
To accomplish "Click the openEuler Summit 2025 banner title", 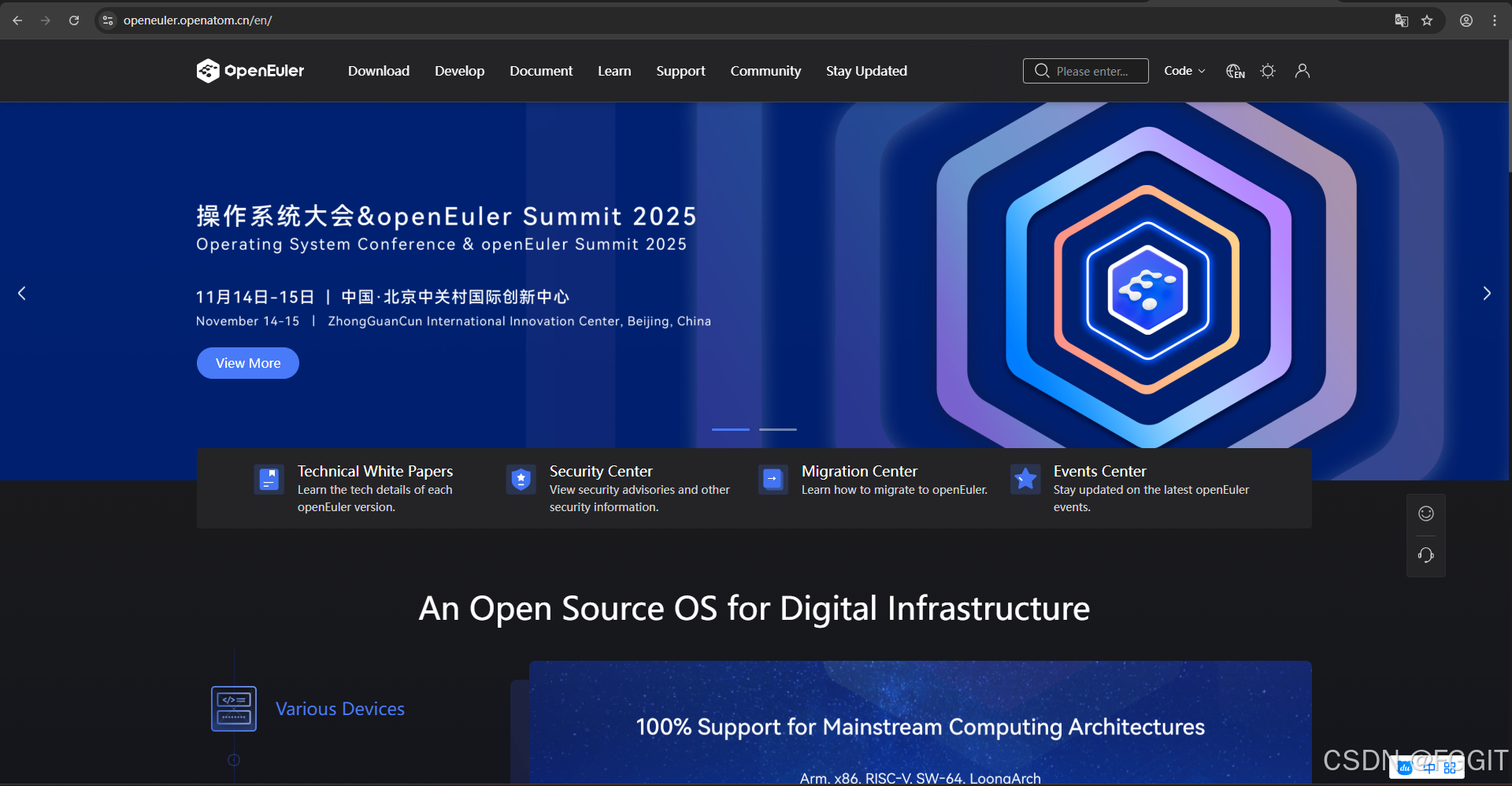I will point(447,216).
